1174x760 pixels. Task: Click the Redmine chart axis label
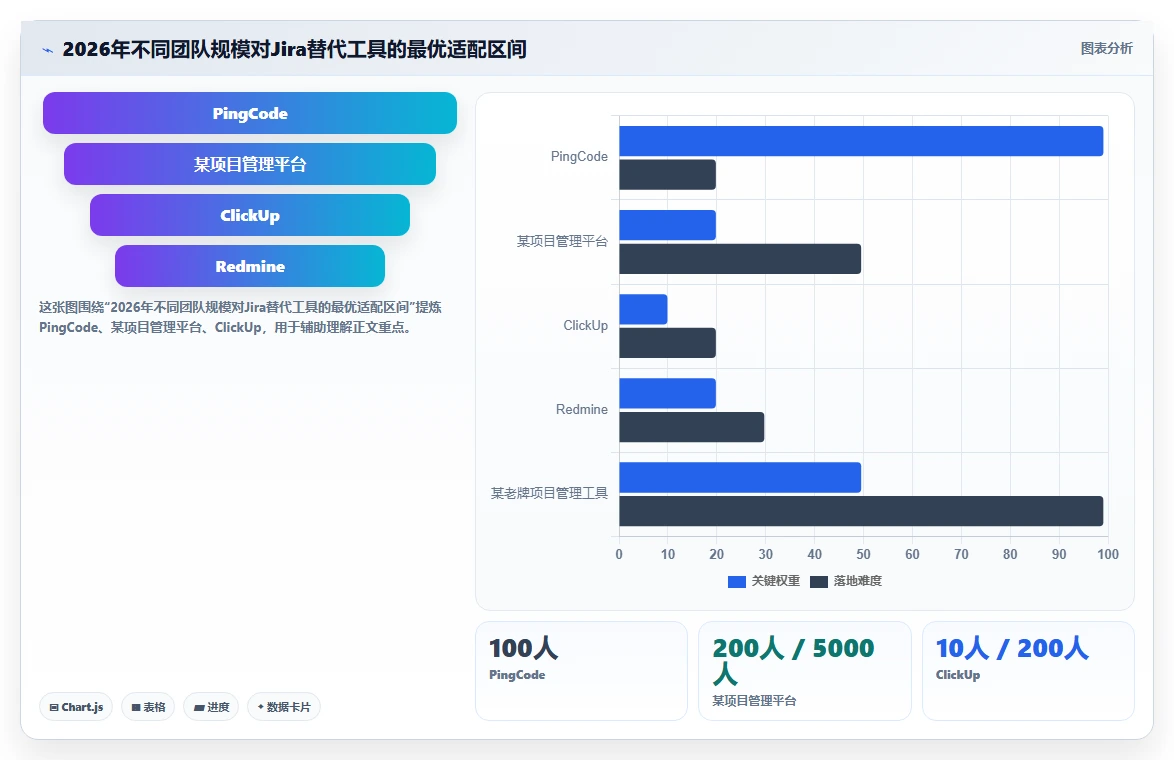click(x=582, y=410)
